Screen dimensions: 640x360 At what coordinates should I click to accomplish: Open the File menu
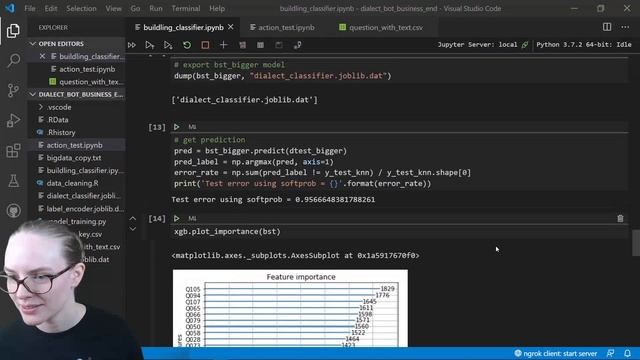point(30,8)
